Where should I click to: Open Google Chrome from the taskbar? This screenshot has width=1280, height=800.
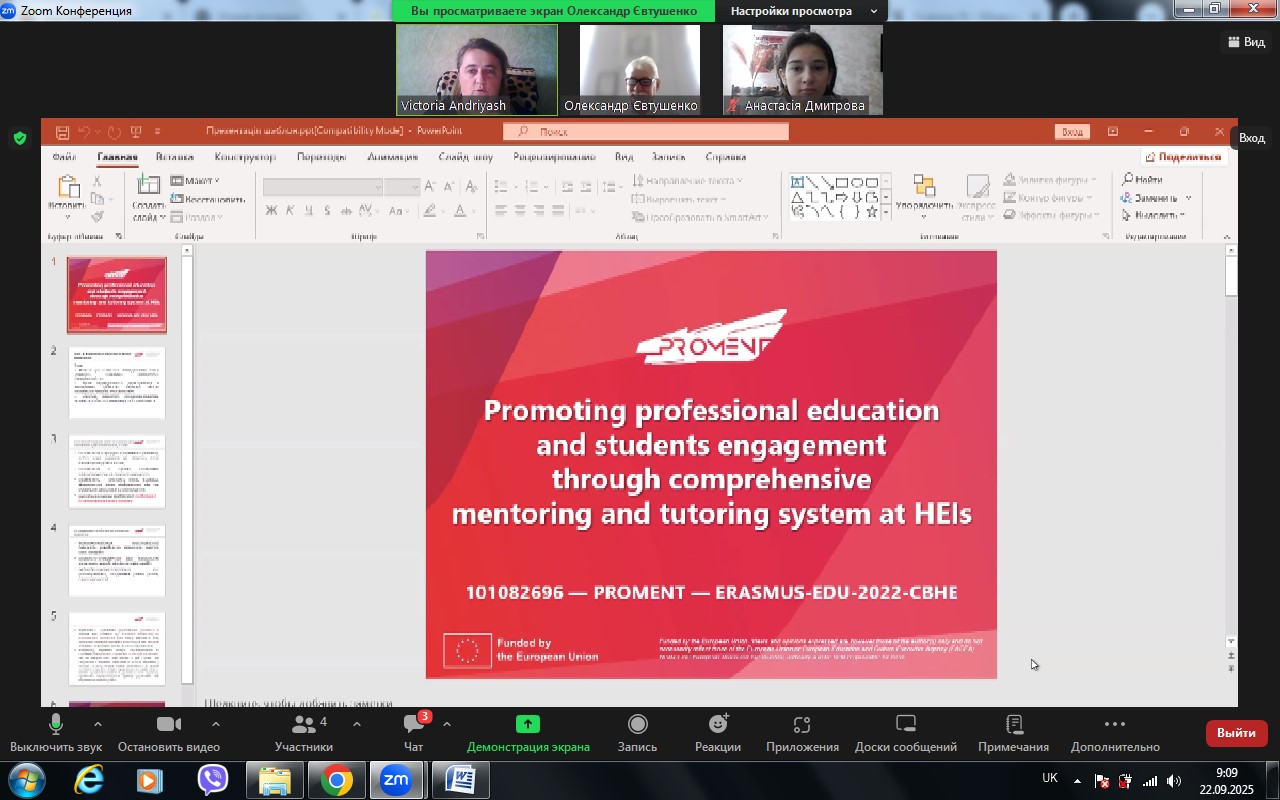[336, 780]
